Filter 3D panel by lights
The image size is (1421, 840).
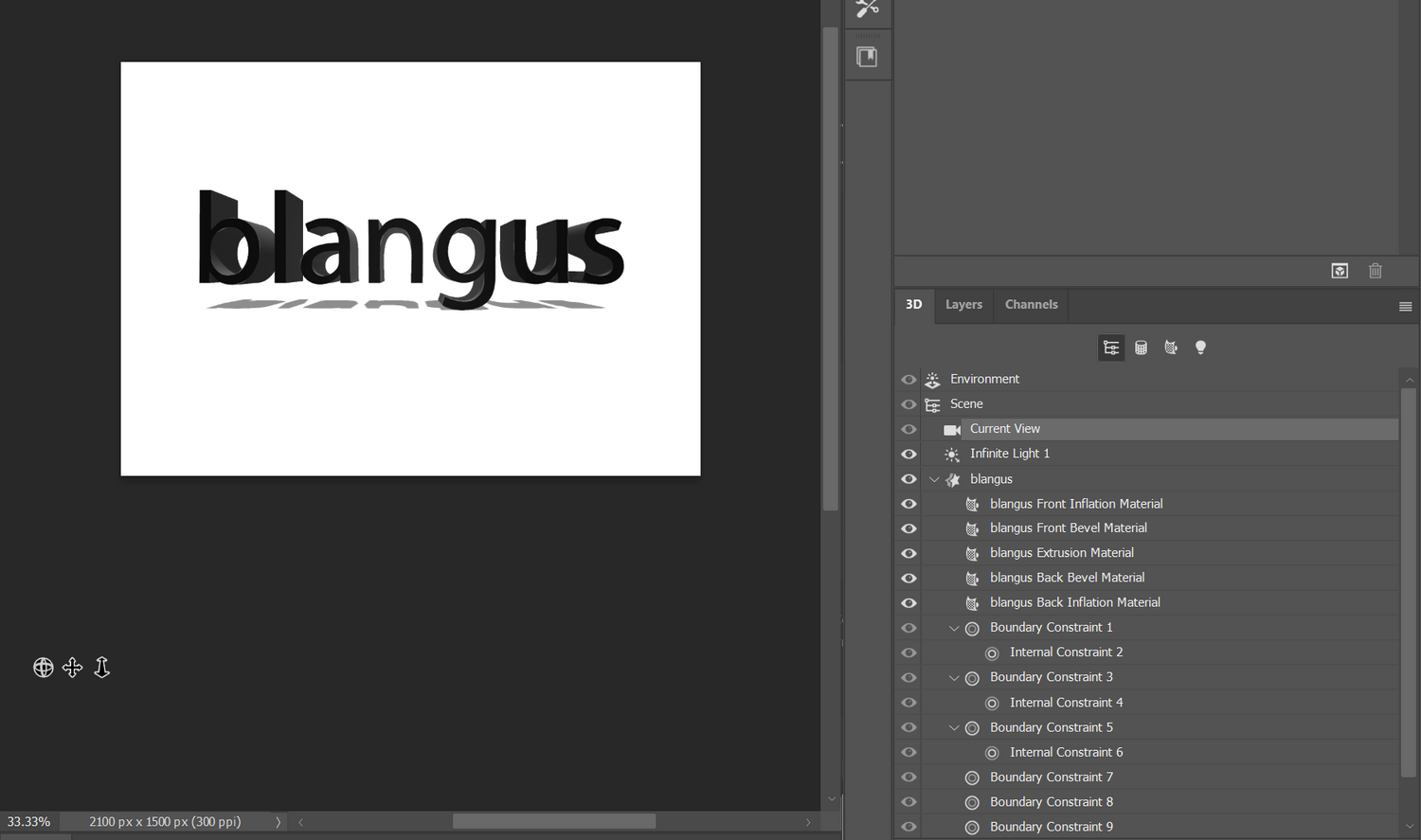[x=1200, y=348]
